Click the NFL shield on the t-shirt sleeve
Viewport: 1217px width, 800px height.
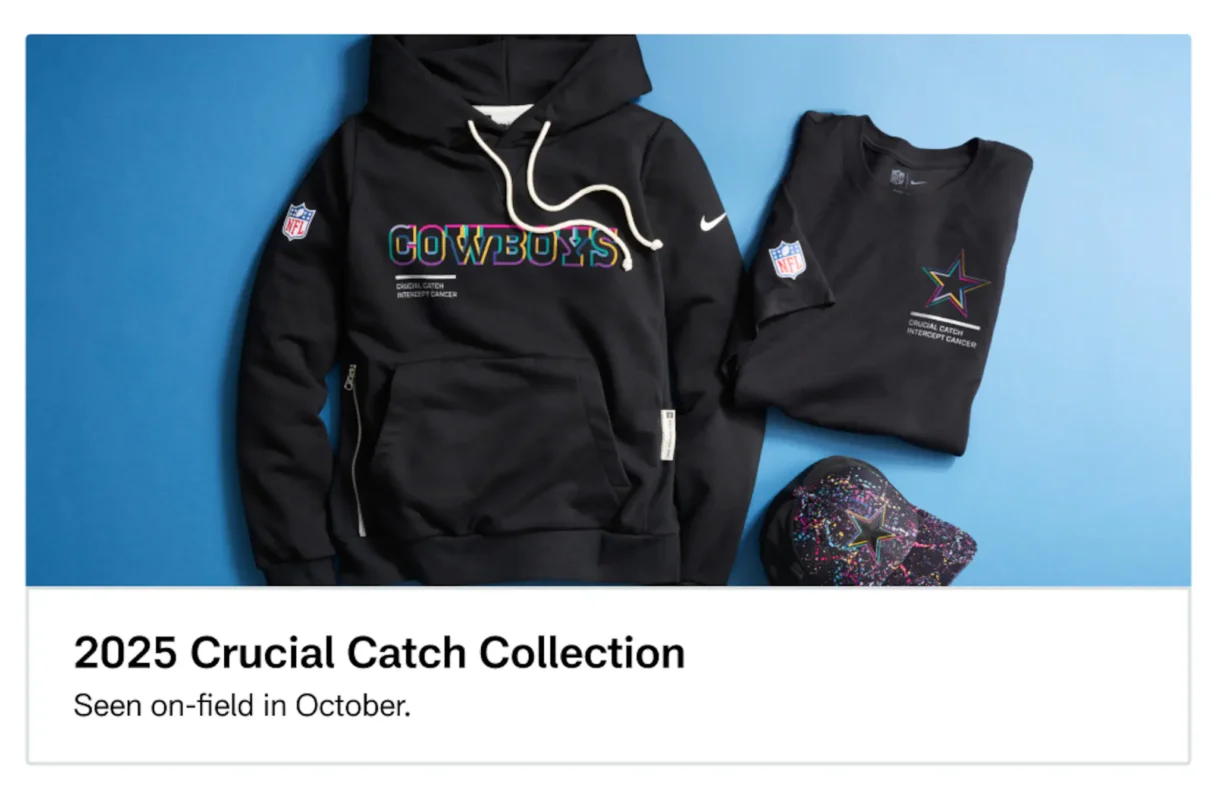tap(787, 260)
